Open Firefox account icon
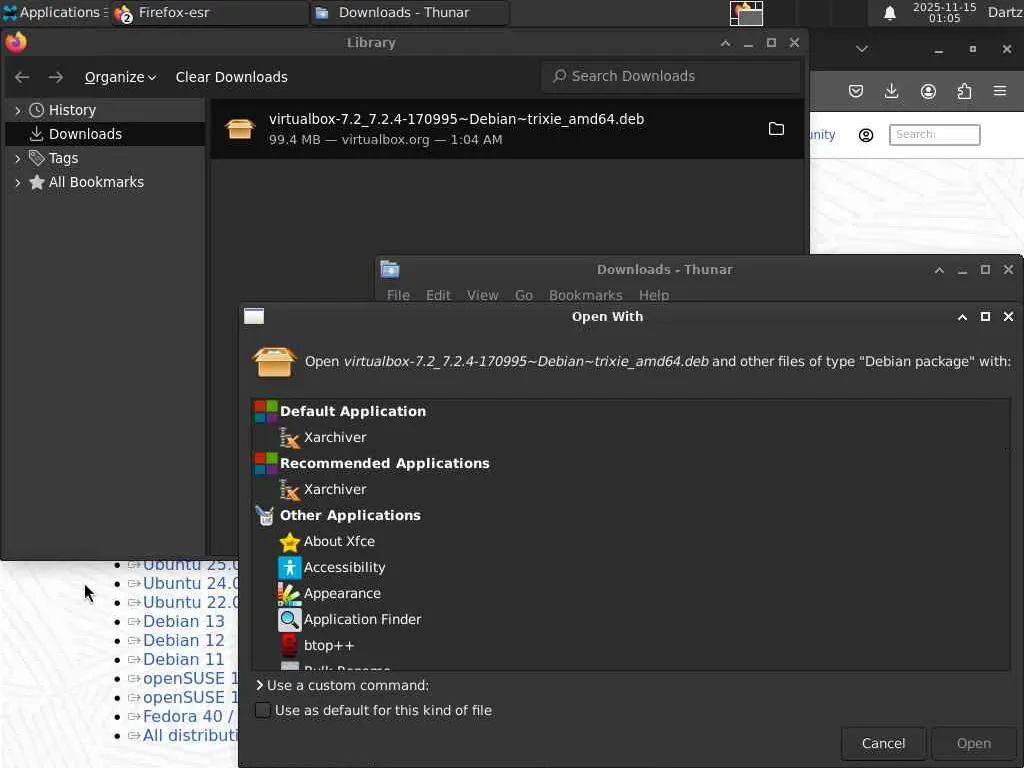The width and height of the screenshot is (1024, 768). (928, 91)
